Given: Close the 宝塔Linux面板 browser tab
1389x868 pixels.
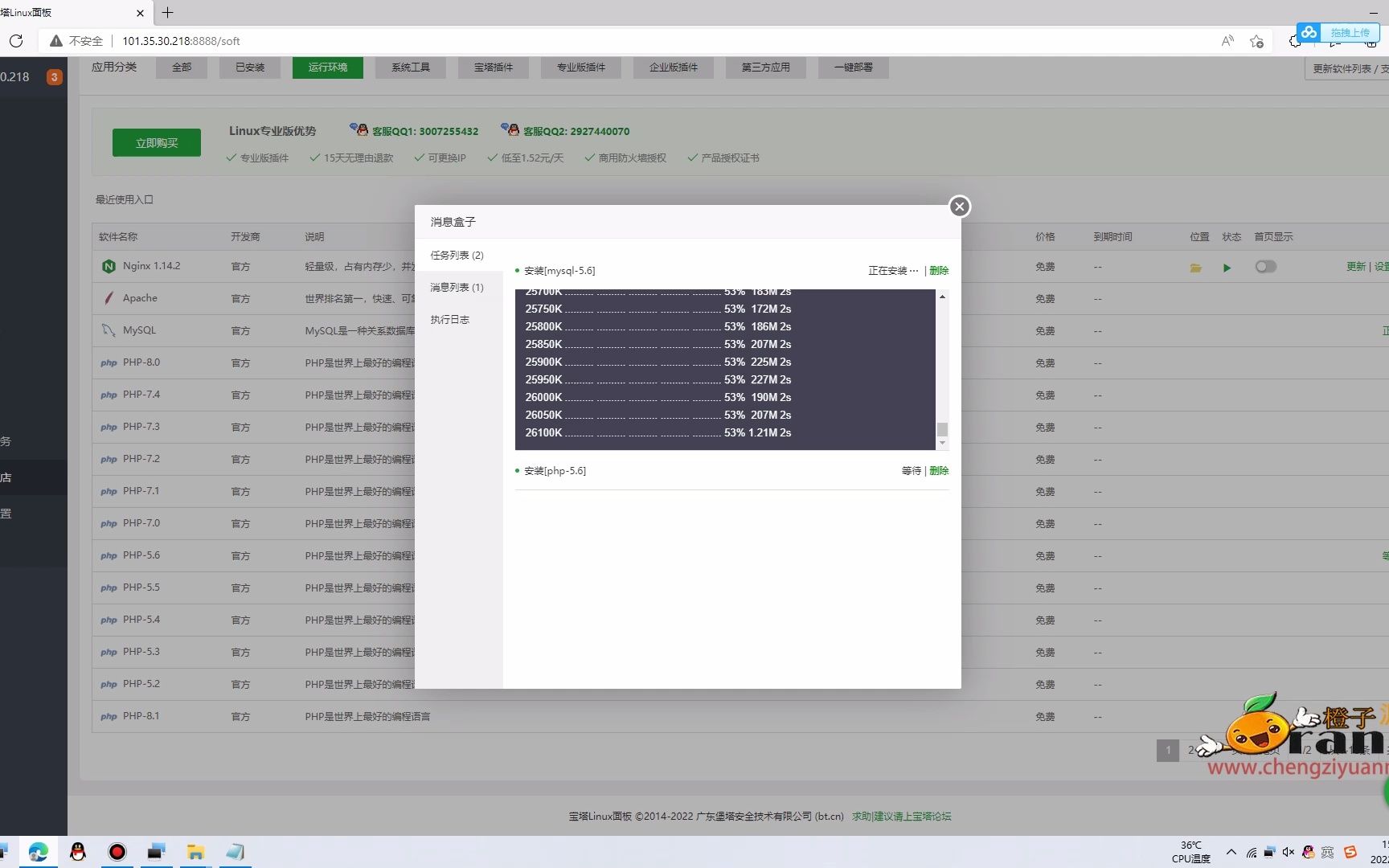Looking at the screenshot, I should 140,13.
